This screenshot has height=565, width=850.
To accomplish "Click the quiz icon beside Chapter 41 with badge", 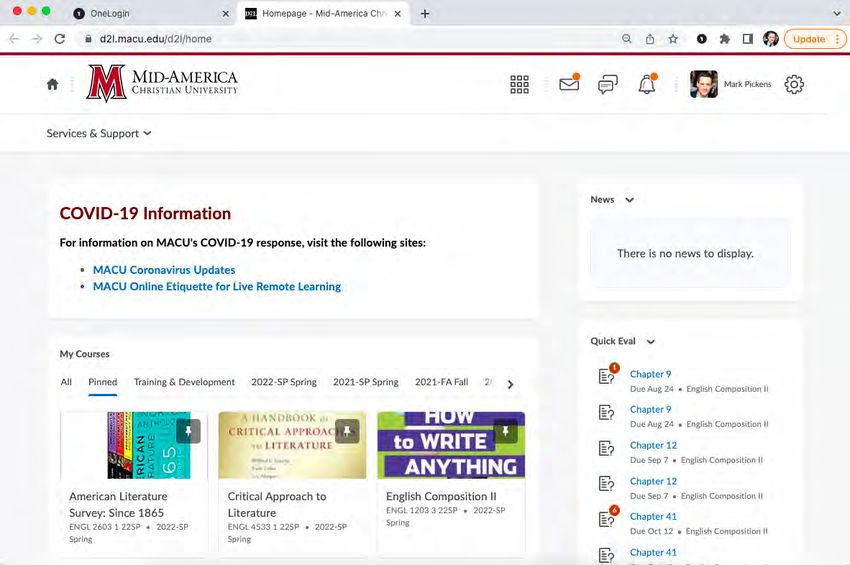I will pyautogui.click(x=607, y=518).
